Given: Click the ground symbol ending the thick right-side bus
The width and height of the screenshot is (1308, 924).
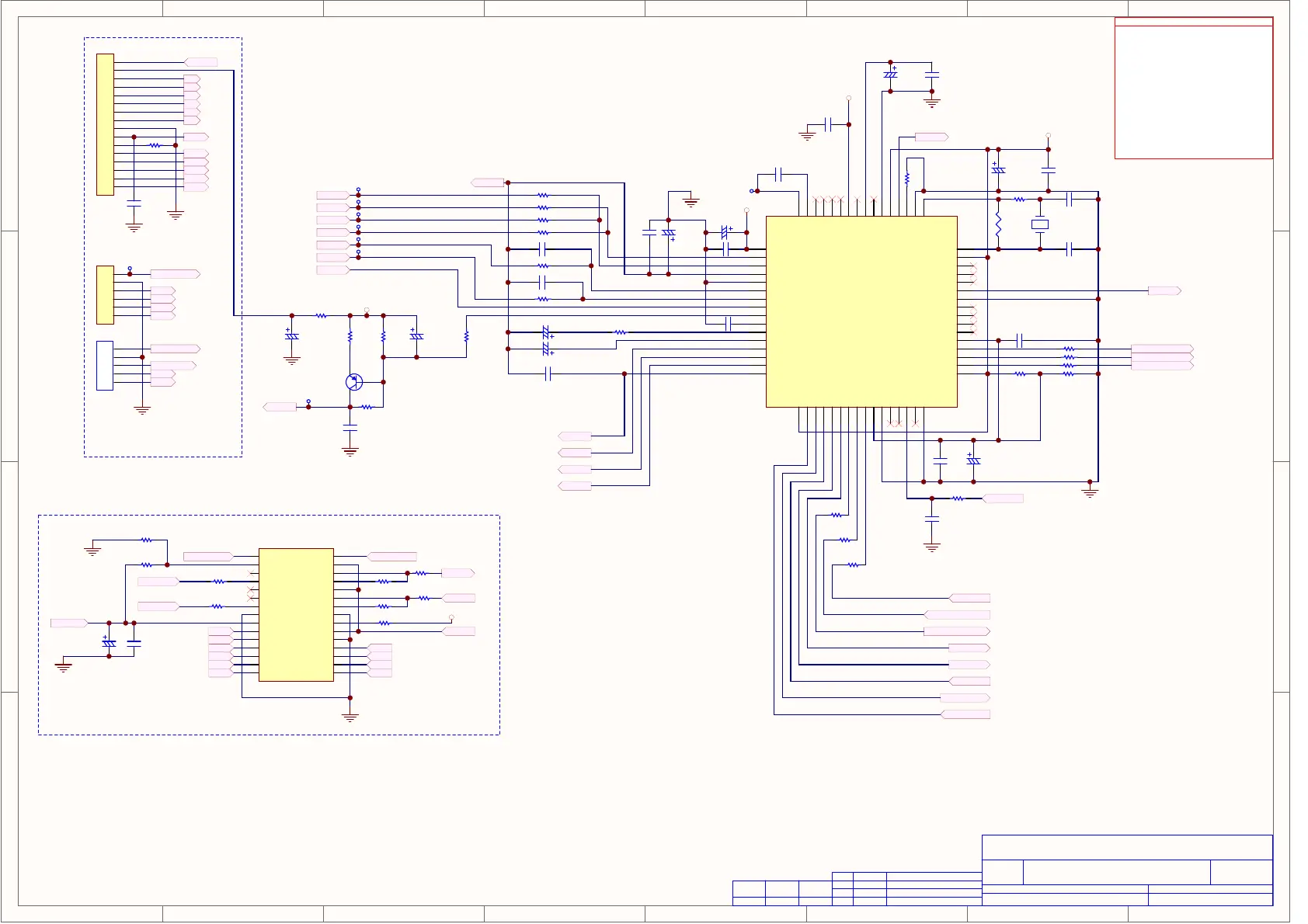Looking at the screenshot, I should [1090, 492].
